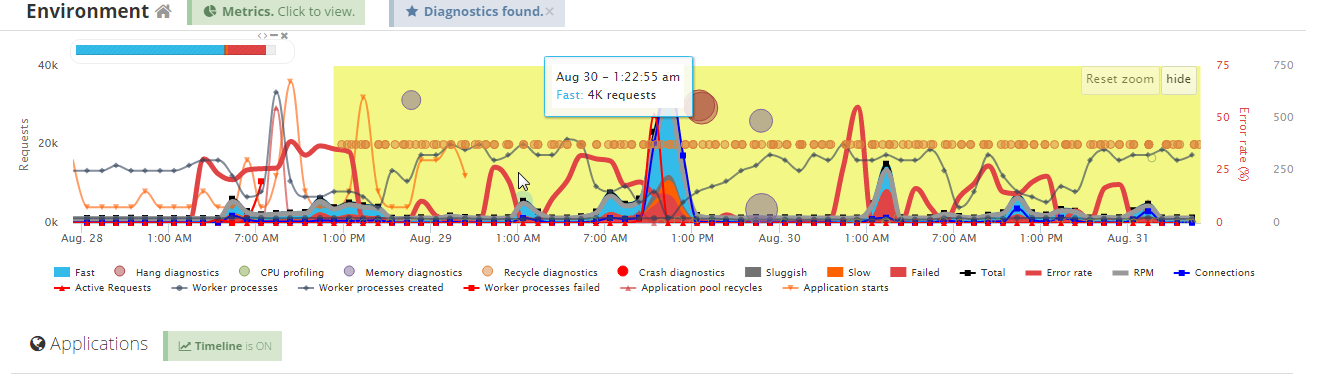Open the Metrics pie chart icon
1320x376 pixels.
(210, 12)
